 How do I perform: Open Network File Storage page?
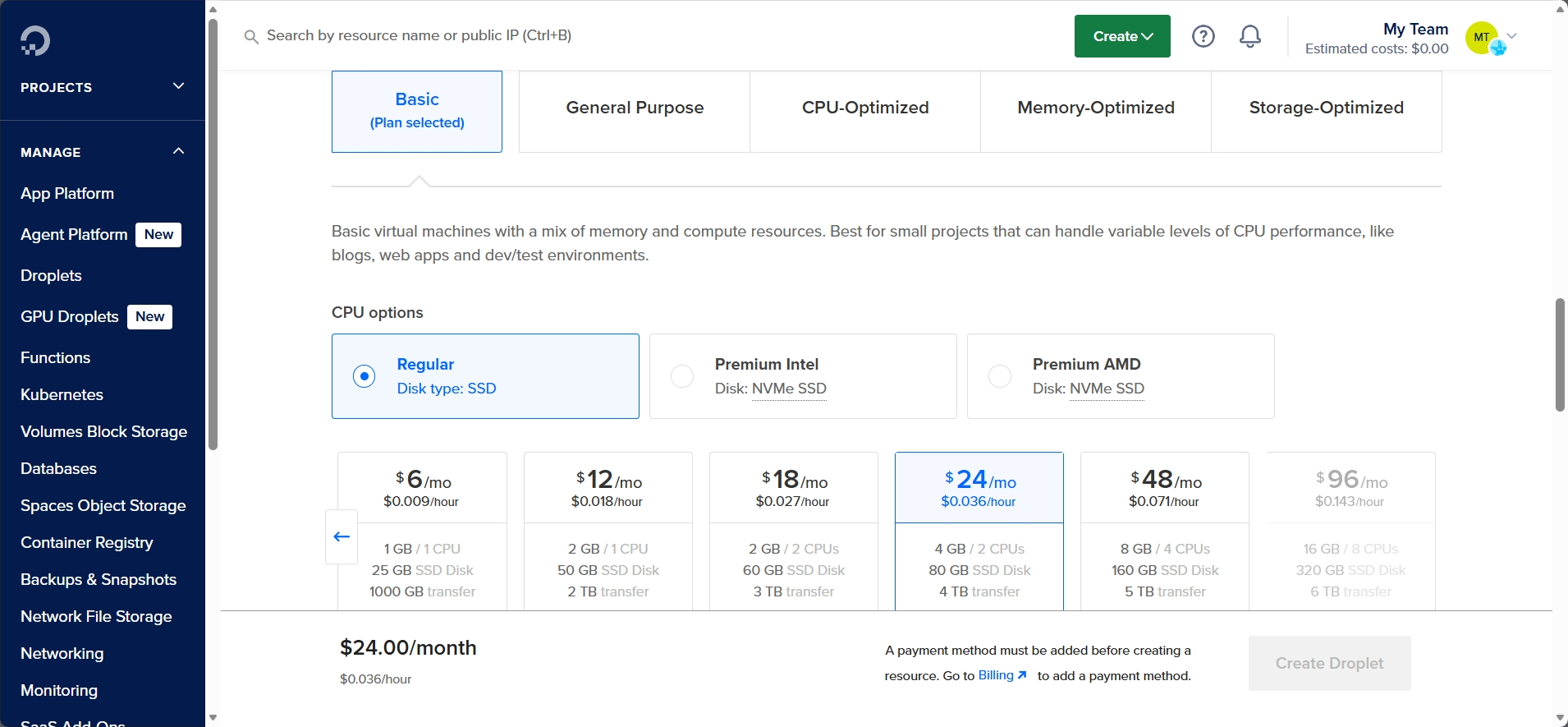point(96,616)
